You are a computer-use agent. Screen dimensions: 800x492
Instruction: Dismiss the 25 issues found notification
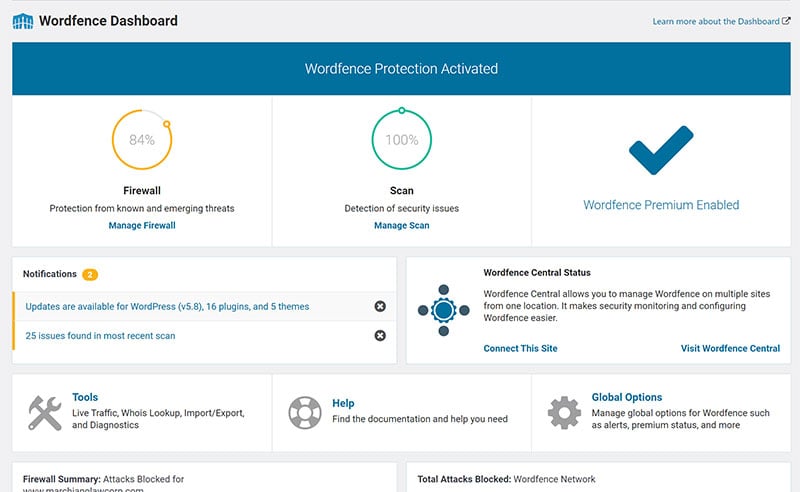[x=380, y=335]
